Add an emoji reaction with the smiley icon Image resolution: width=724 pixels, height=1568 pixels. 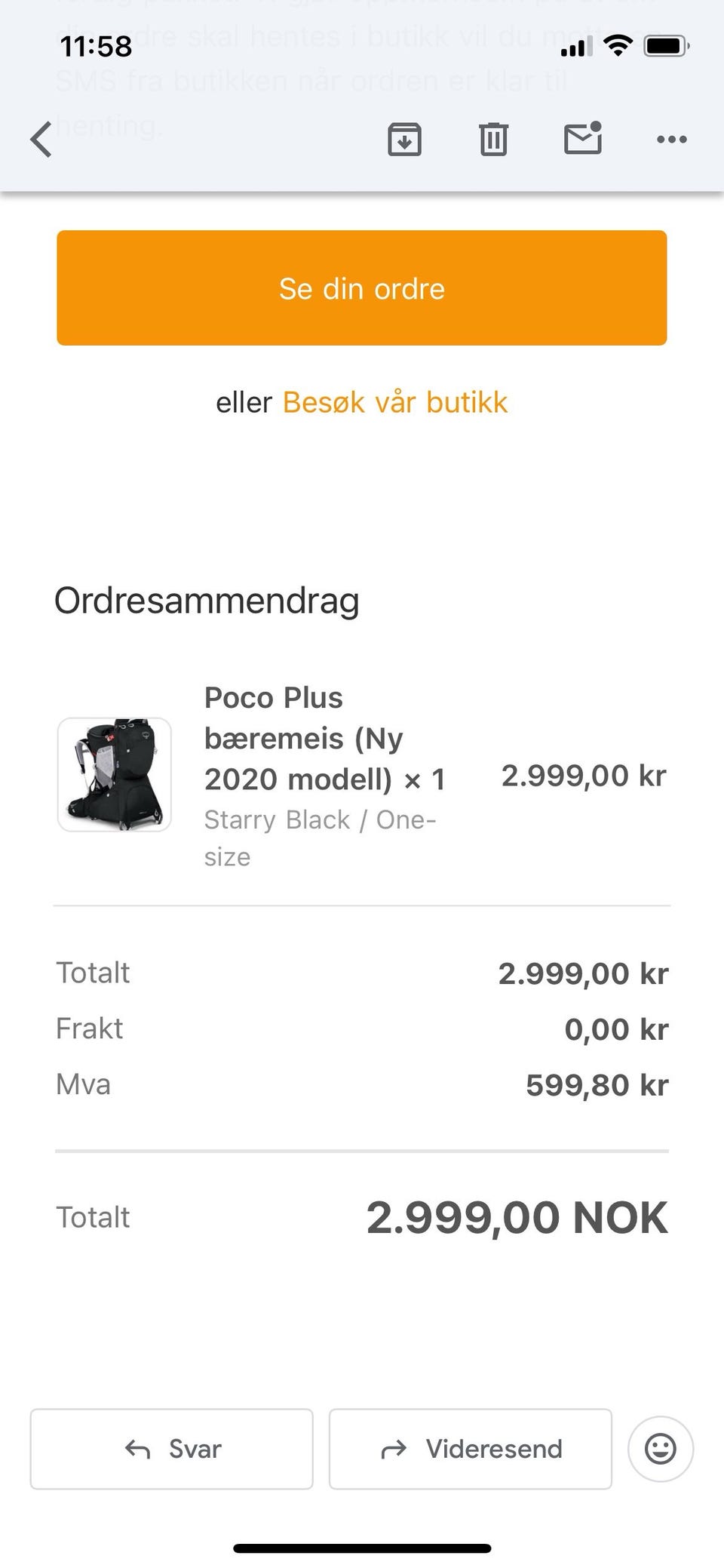[660, 1449]
